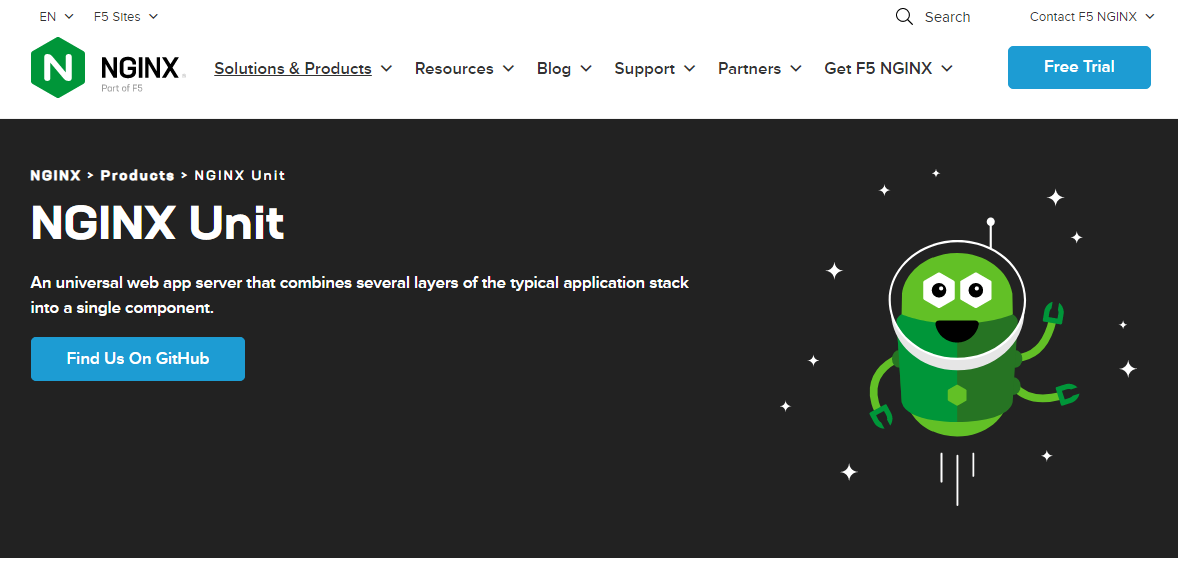This screenshot has width=1178, height=566.
Task: Open the Blog menu
Action: click(564, 69)
